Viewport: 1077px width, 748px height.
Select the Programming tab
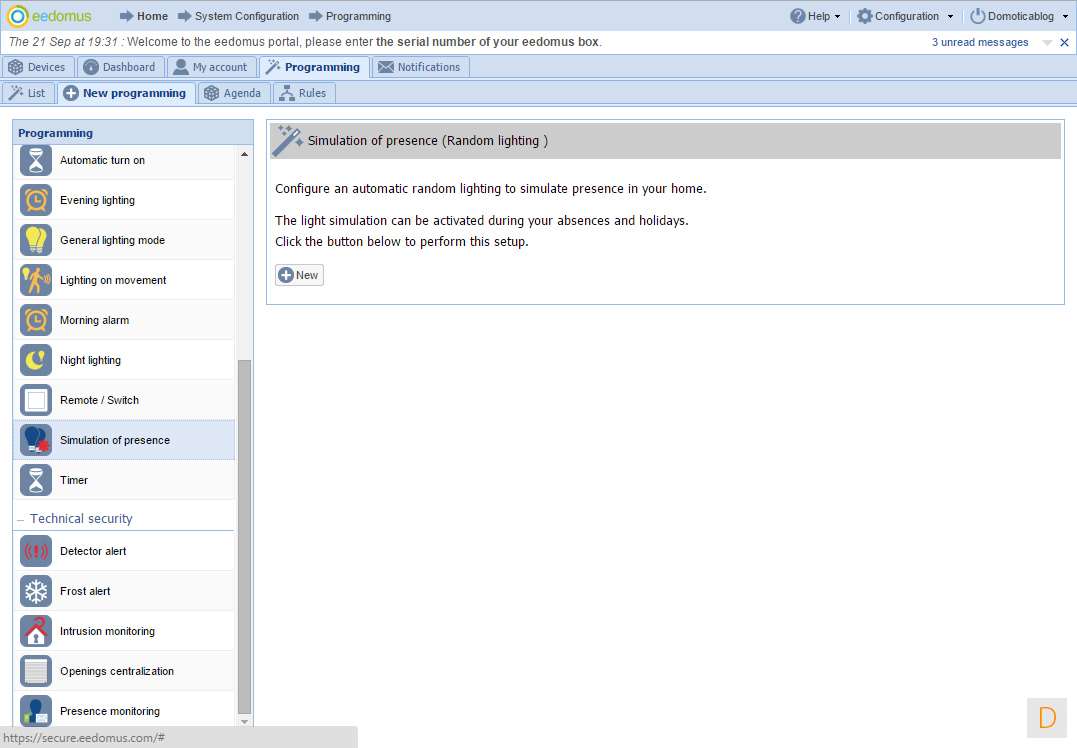(314, 67)
